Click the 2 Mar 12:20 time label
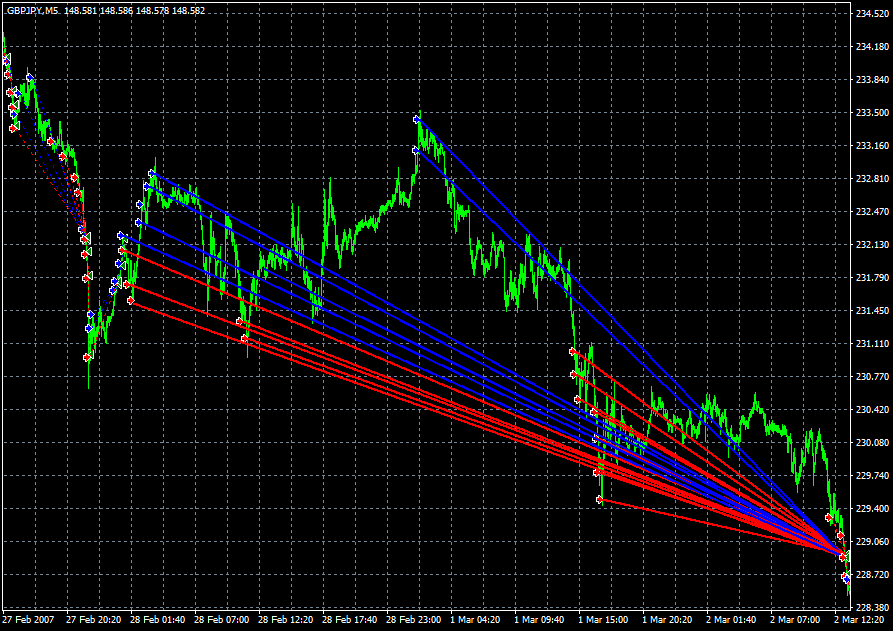Viewport: 893px width, 631px height. point(861,620)
